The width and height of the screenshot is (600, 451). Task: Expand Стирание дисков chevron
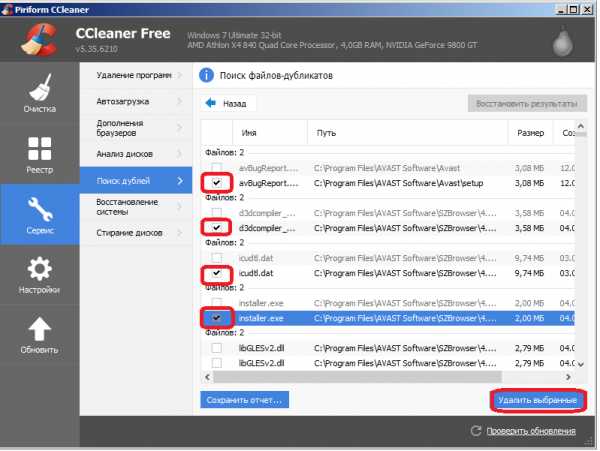(180, 233)
